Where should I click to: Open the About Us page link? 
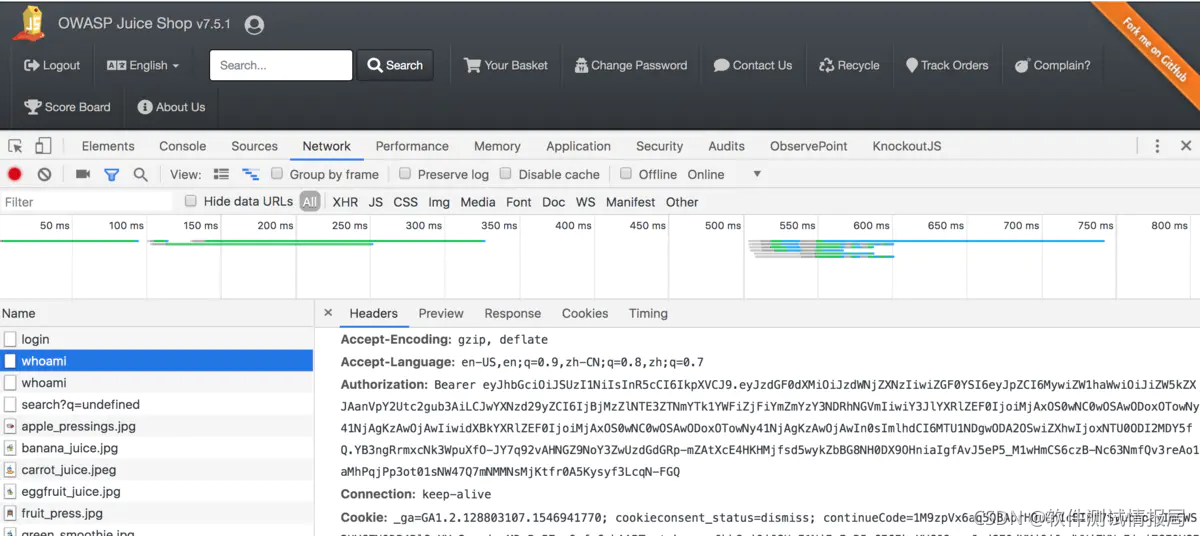click(171, 107)
